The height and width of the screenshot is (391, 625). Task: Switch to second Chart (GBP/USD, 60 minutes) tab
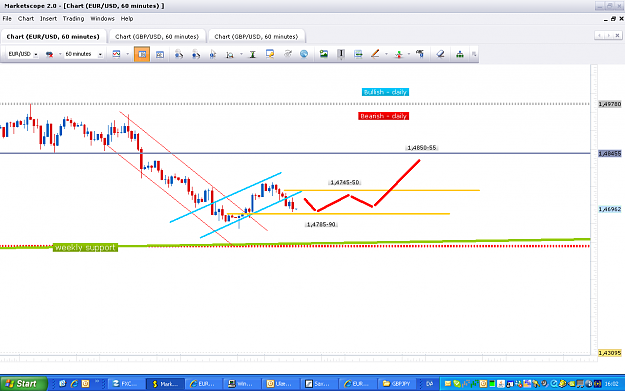click(256, 36)
